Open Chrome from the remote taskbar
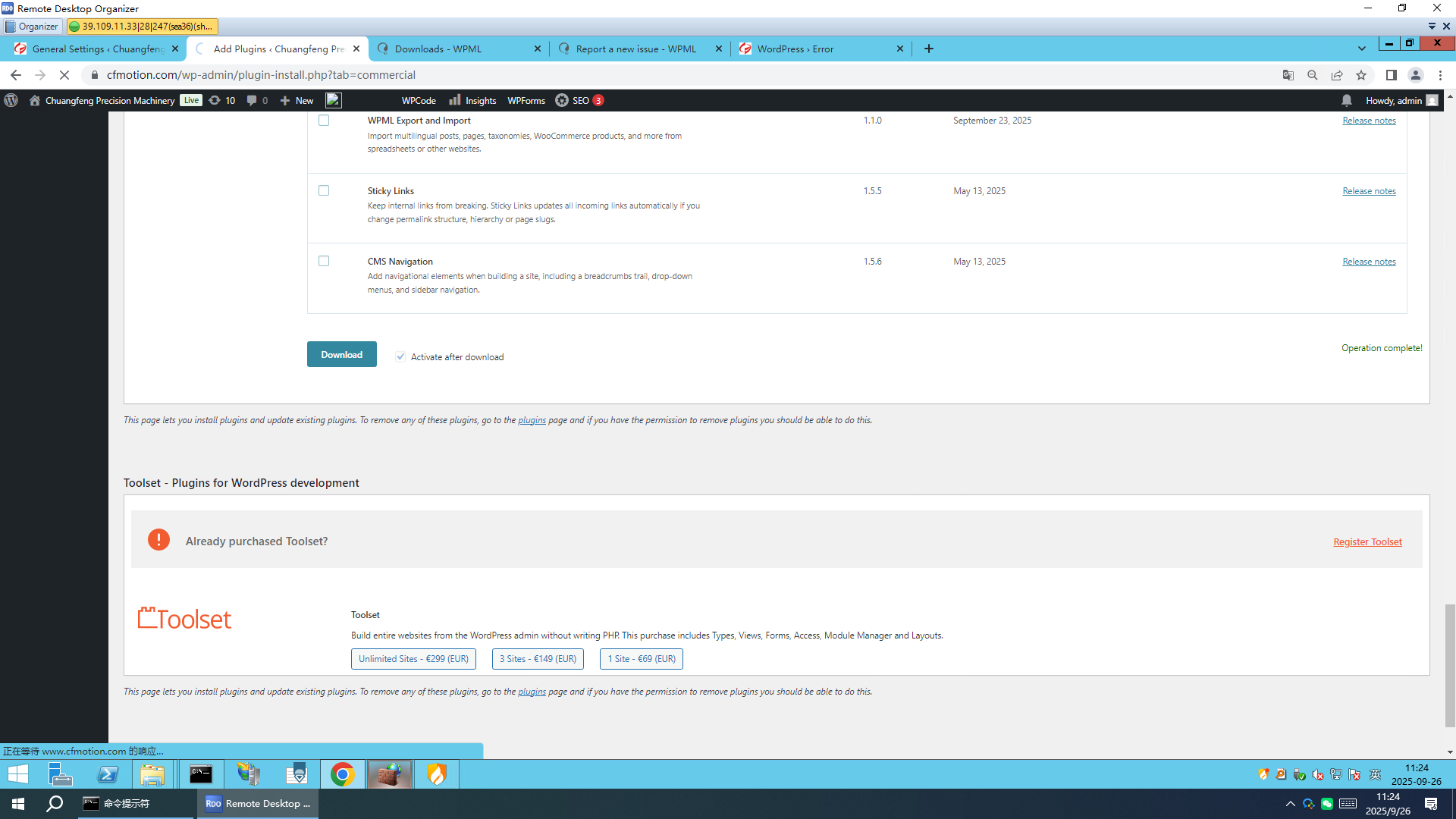The image size is (1456, 819). pyautogui.click(x=342, y=774)
